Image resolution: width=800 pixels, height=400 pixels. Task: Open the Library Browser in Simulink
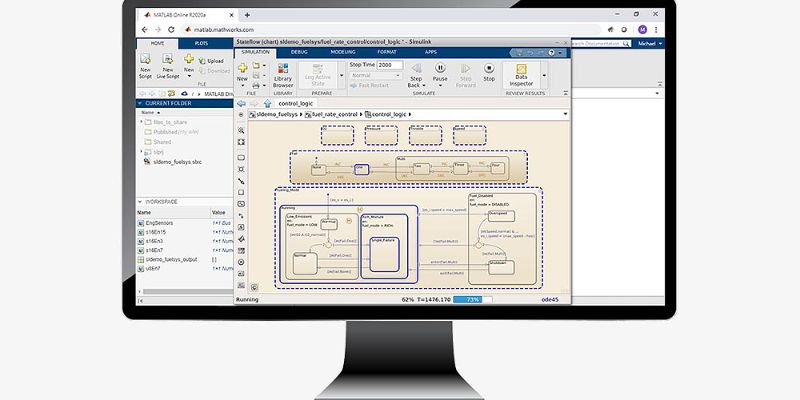(283, 75)
